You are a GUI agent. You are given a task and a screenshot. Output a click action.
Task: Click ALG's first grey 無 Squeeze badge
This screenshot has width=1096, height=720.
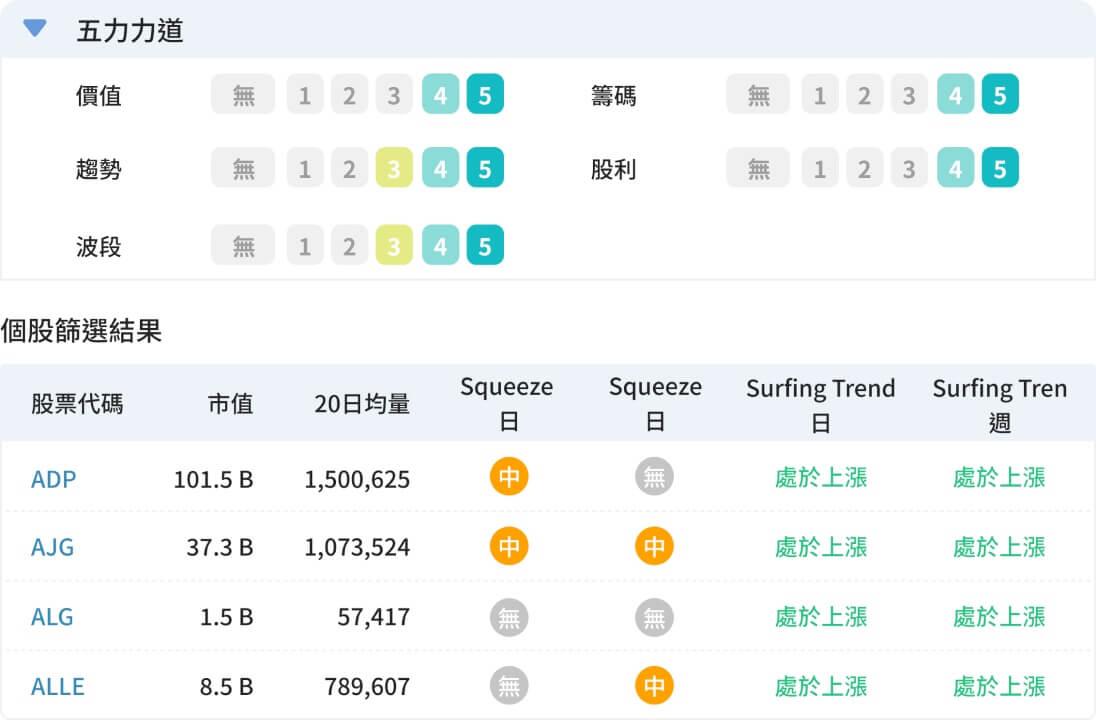click(x=509, y=617)
